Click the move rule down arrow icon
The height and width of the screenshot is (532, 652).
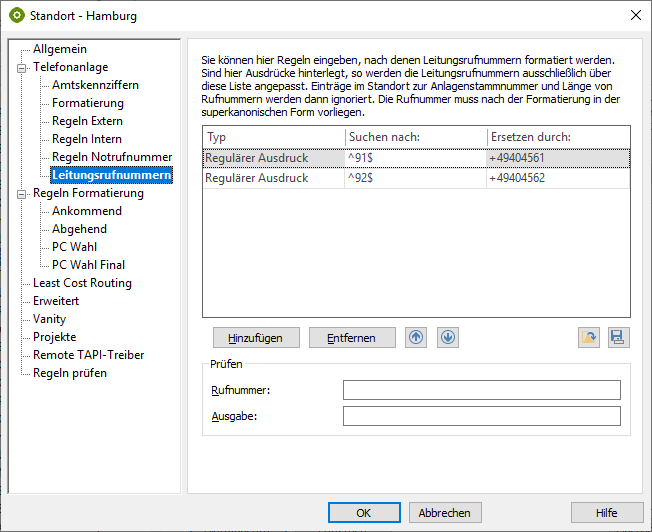point(447,338)
